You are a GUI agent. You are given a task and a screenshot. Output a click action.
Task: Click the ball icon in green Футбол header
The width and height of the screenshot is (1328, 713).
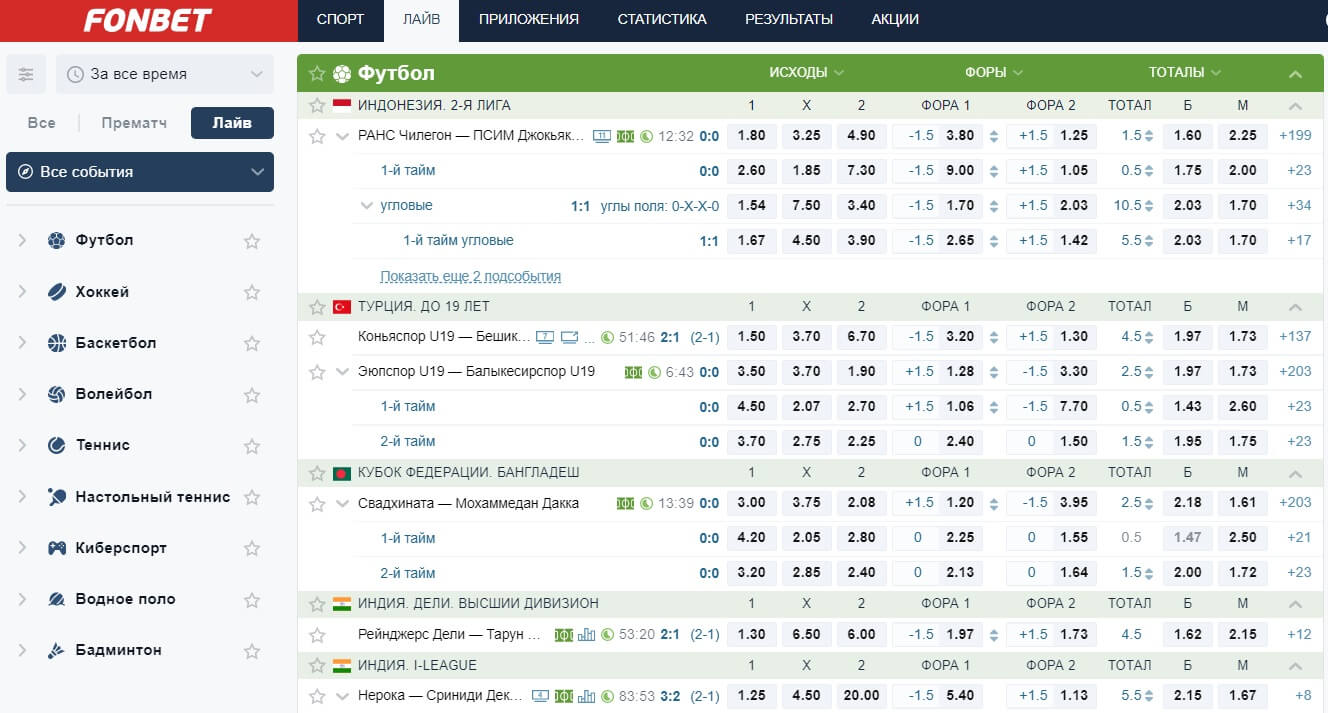[342, 73]
